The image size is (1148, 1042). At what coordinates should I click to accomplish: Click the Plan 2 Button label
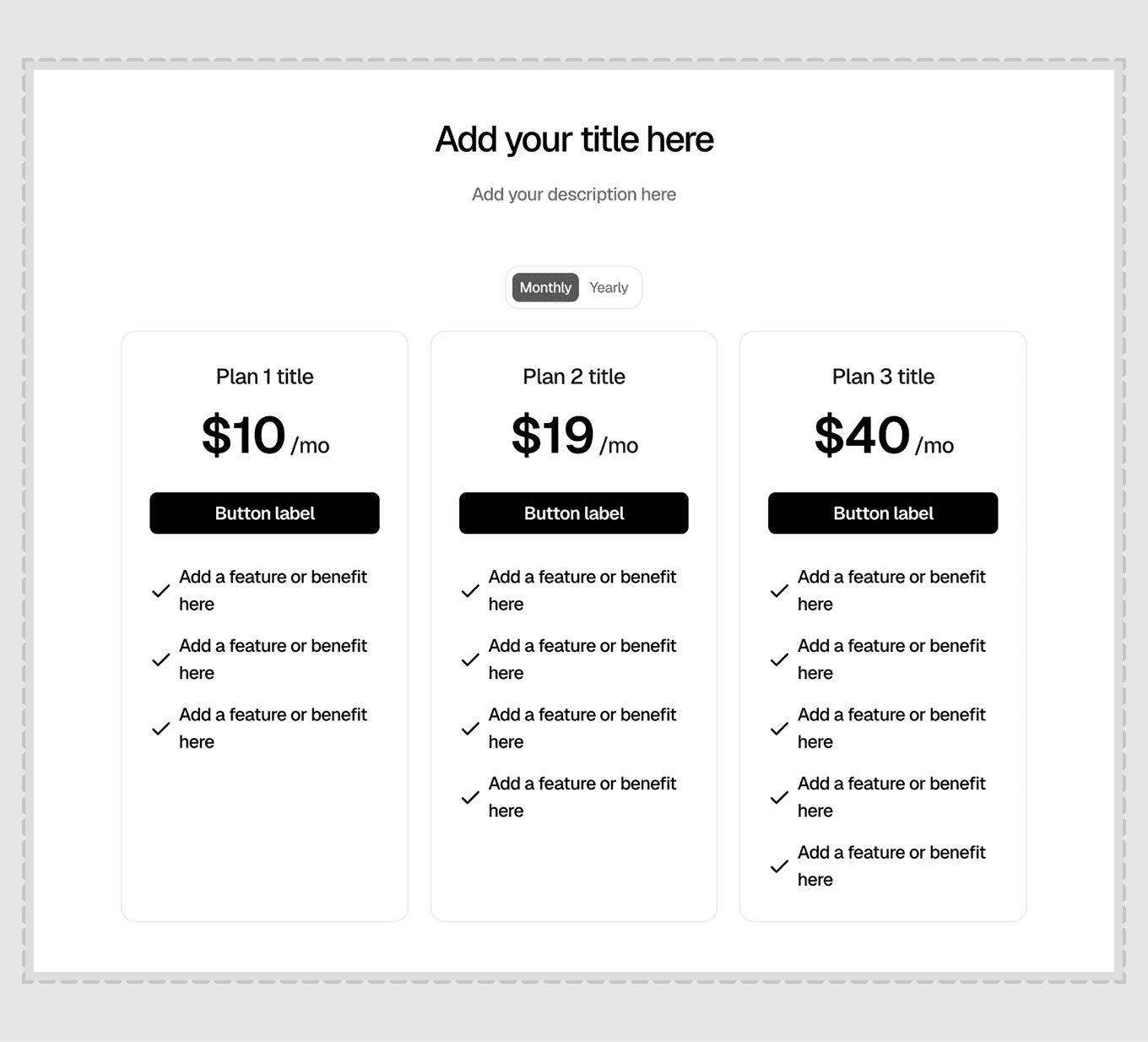point(574,513)
